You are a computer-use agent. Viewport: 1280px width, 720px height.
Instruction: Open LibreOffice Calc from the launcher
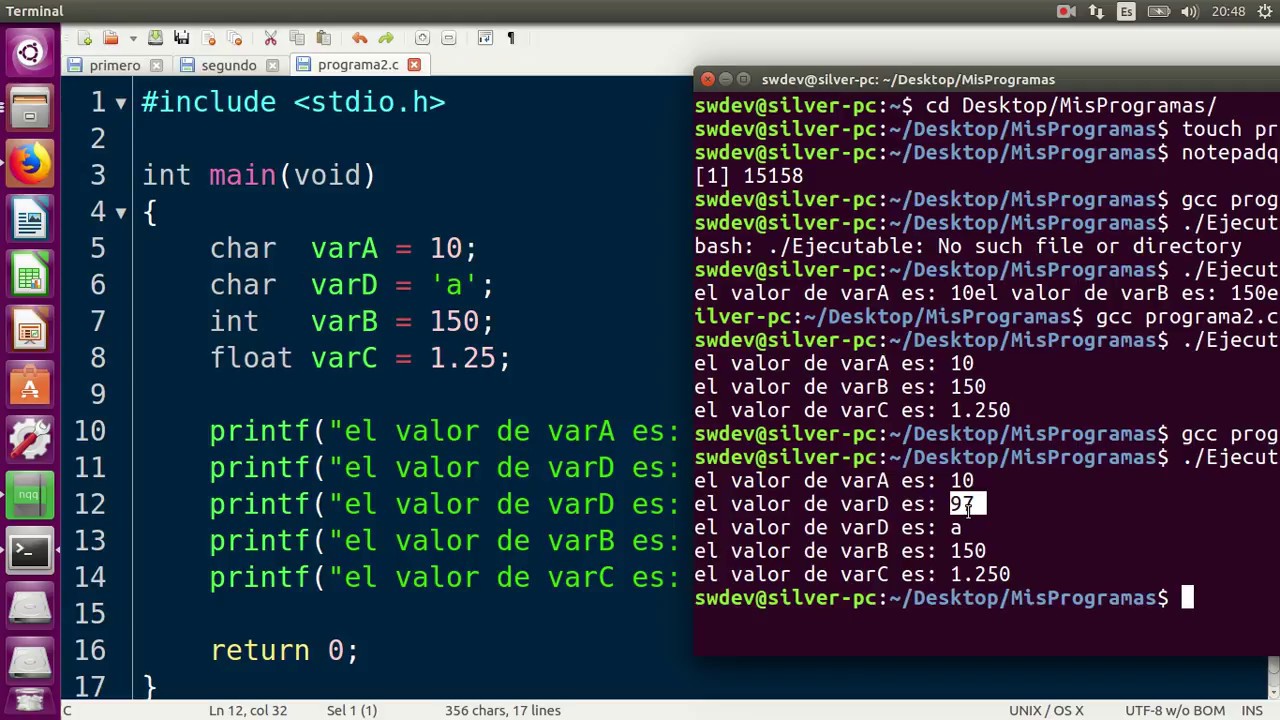[x=29, y=274]
